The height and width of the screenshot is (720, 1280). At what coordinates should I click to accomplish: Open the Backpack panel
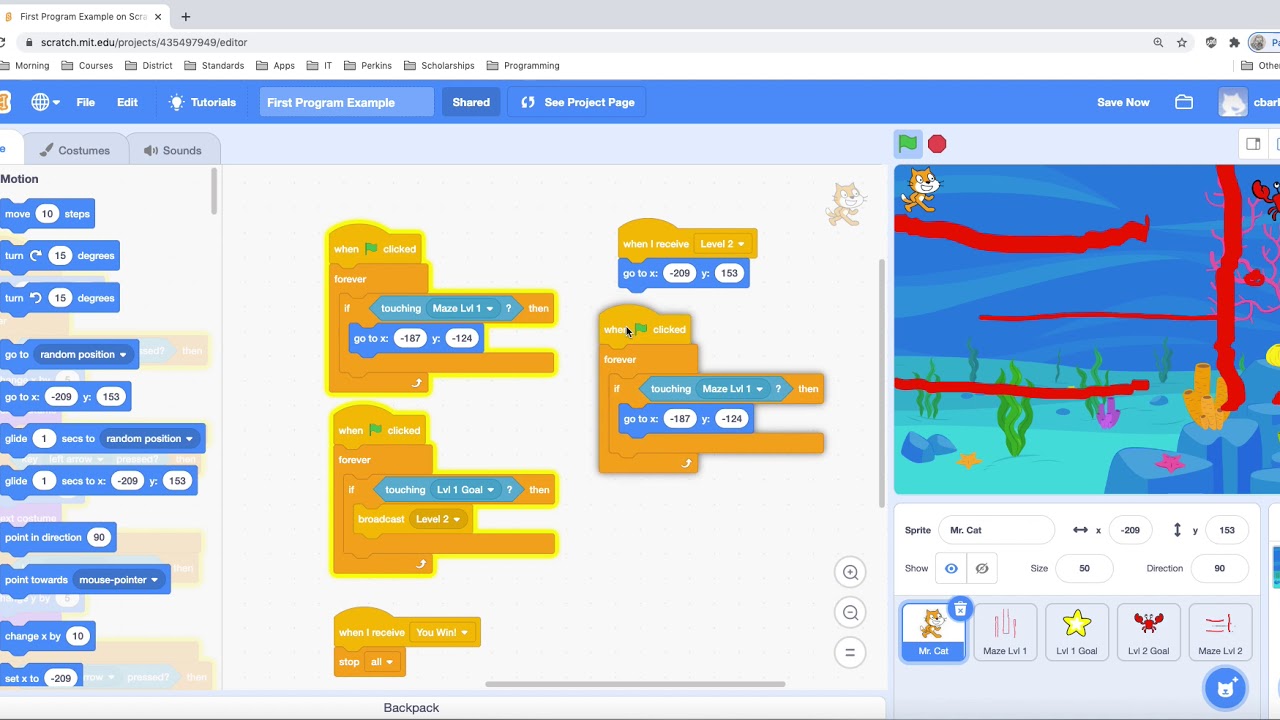click(411, 708)
